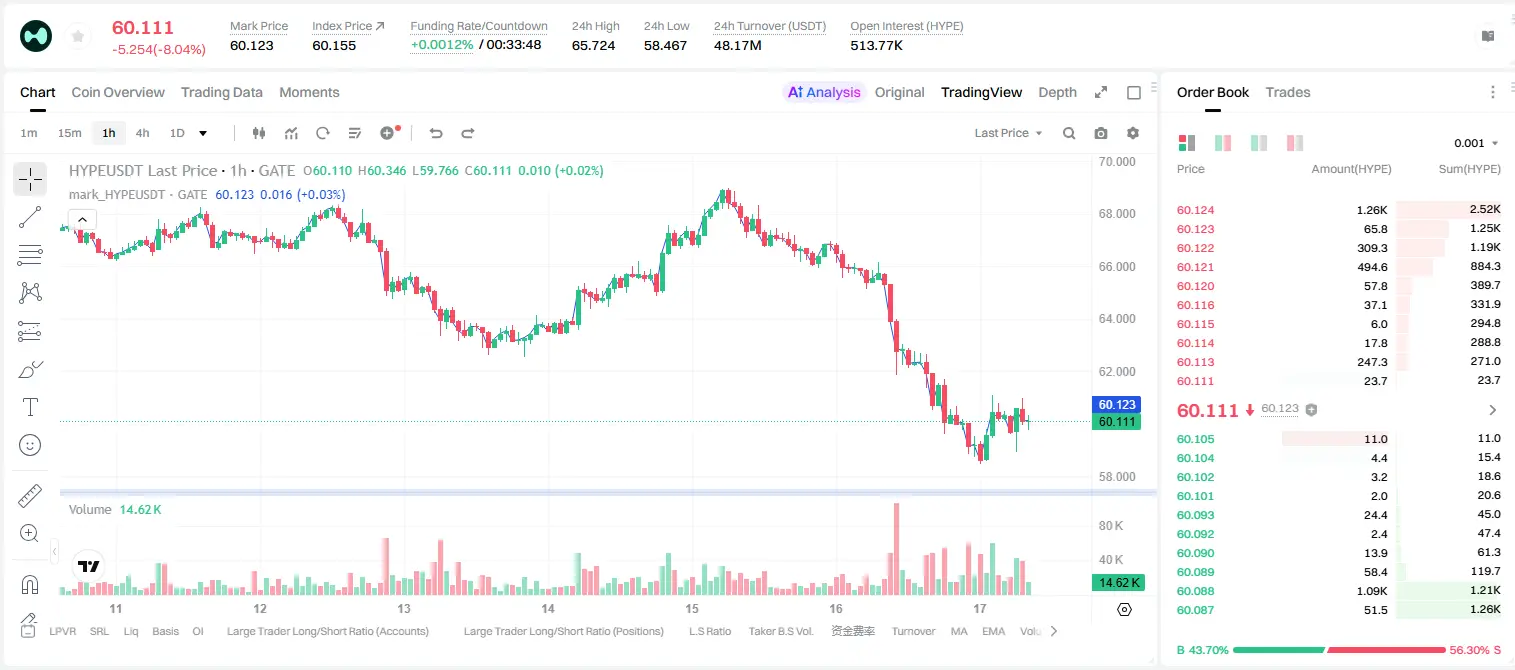Open chart settings gear icon
This screenshot has width=1515, height=670.
tap(1133, 133)
